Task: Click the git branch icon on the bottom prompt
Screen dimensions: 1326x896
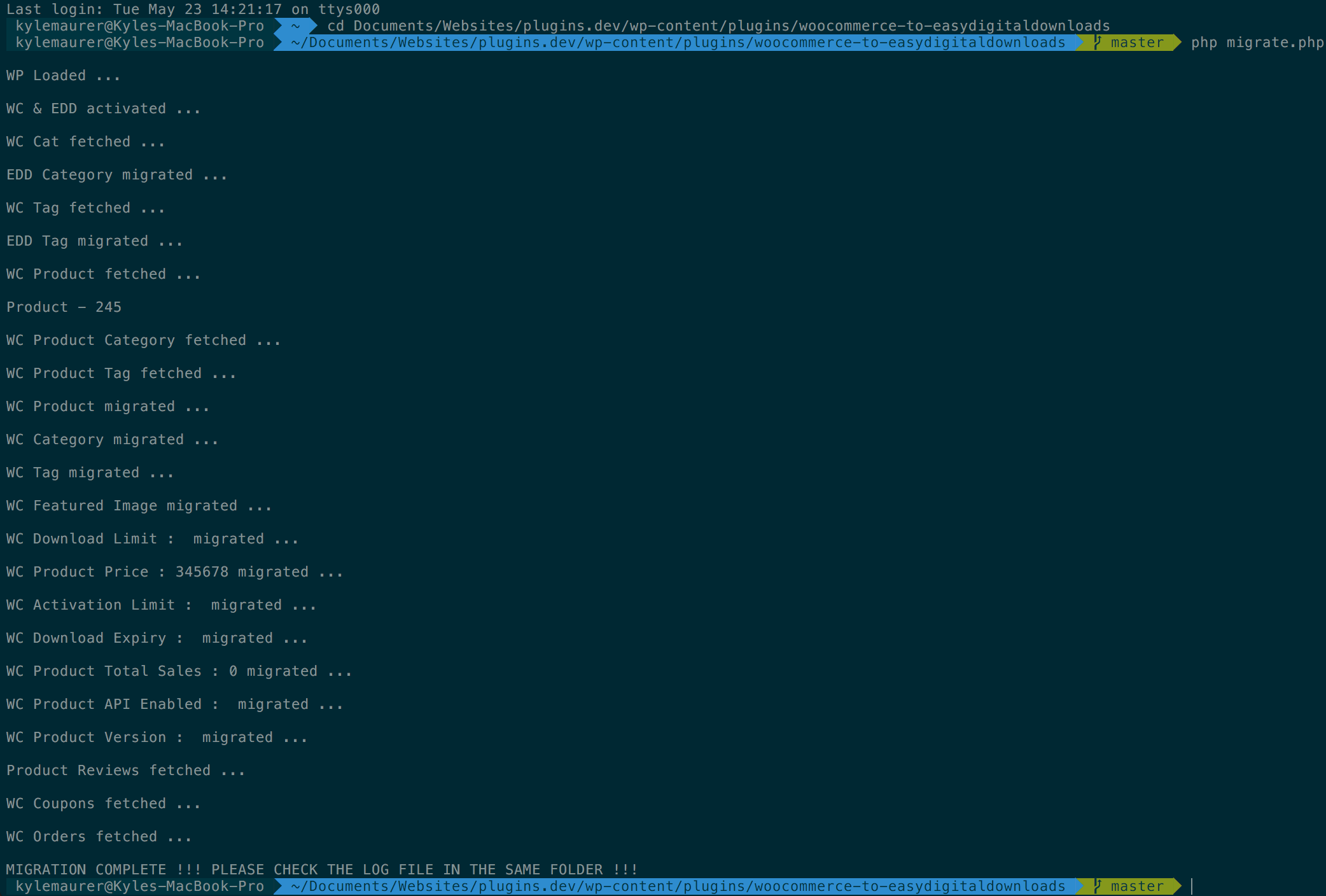Action: point(1098,886)
